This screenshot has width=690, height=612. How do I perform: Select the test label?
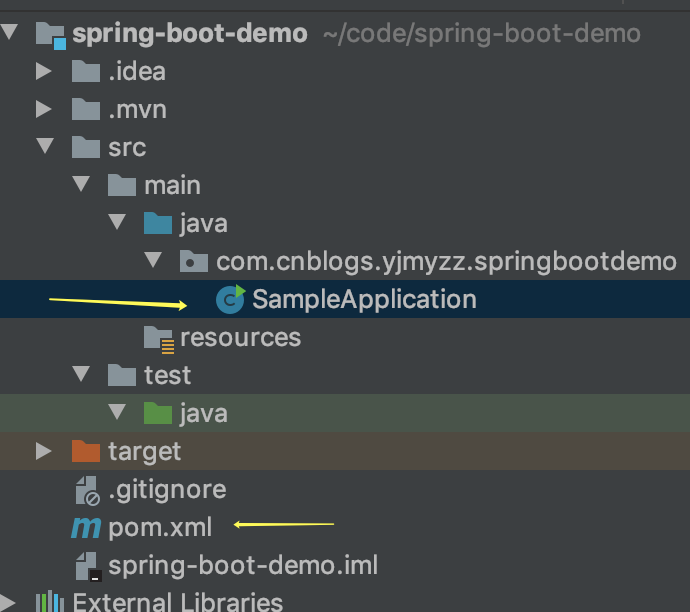pos(168,376)
